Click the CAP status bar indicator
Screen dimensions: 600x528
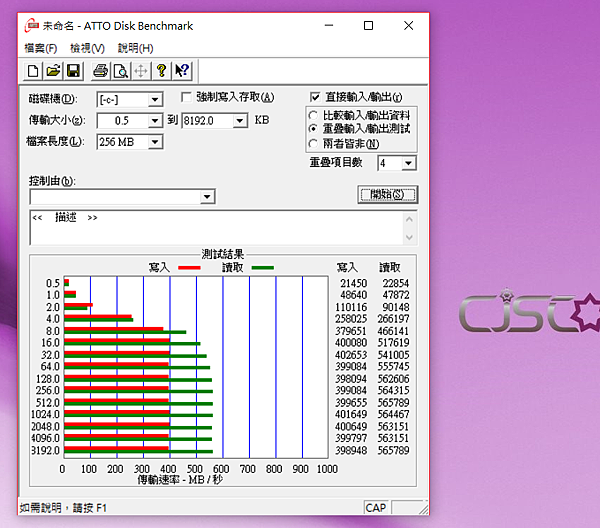tap(376, 508)
